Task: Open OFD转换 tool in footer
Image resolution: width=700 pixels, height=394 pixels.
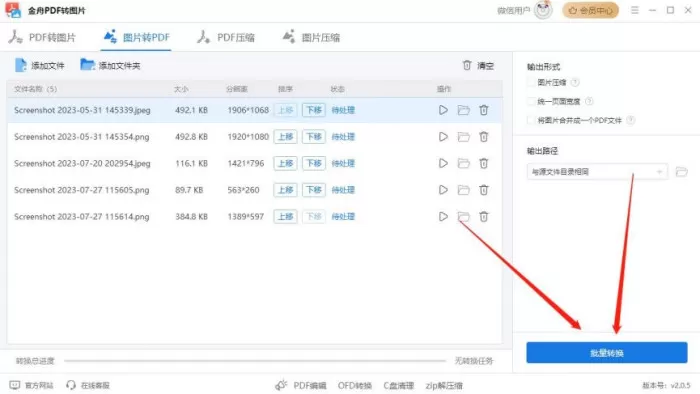Action: click(x=354, y=386)
